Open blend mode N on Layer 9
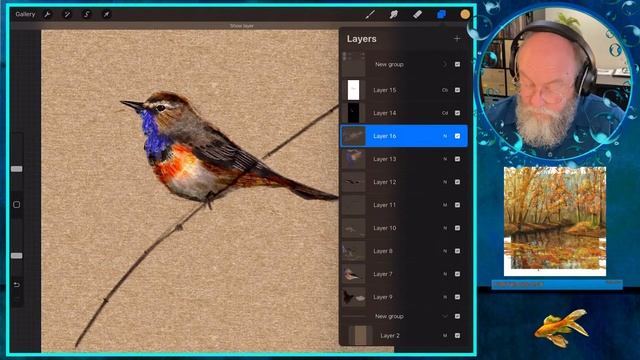This screenshot has height=360, width=640. click(445, 297)
